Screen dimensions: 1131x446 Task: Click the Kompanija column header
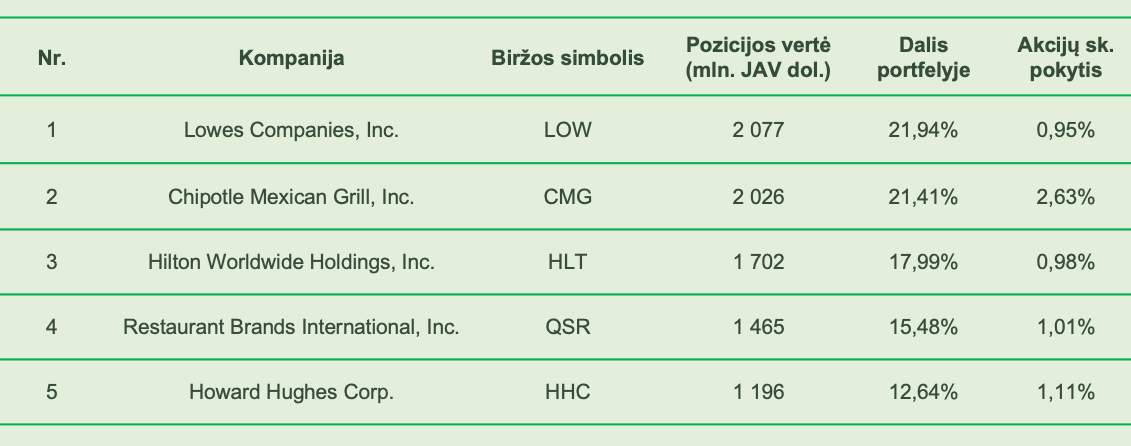click(291, 58)
